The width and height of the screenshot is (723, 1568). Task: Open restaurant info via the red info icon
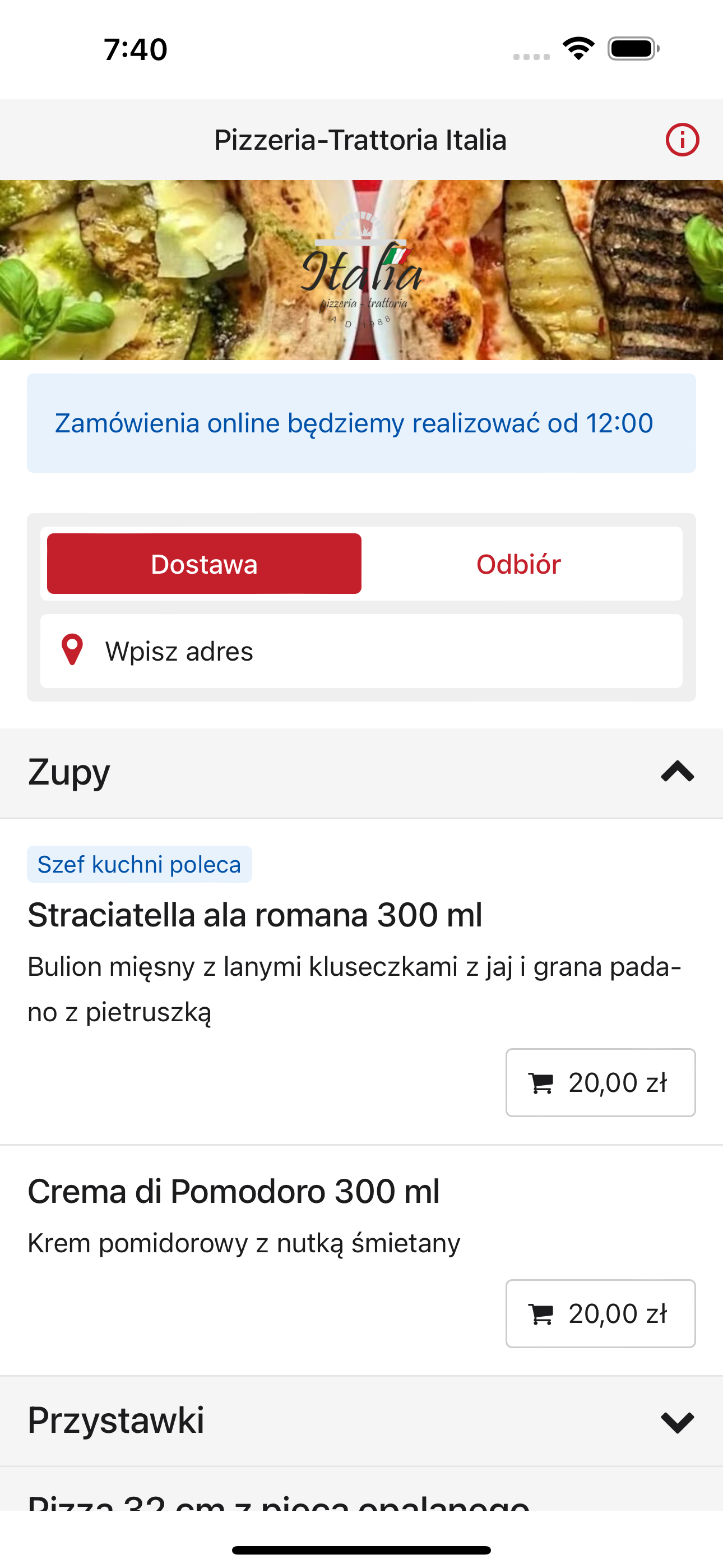(682, 140)
